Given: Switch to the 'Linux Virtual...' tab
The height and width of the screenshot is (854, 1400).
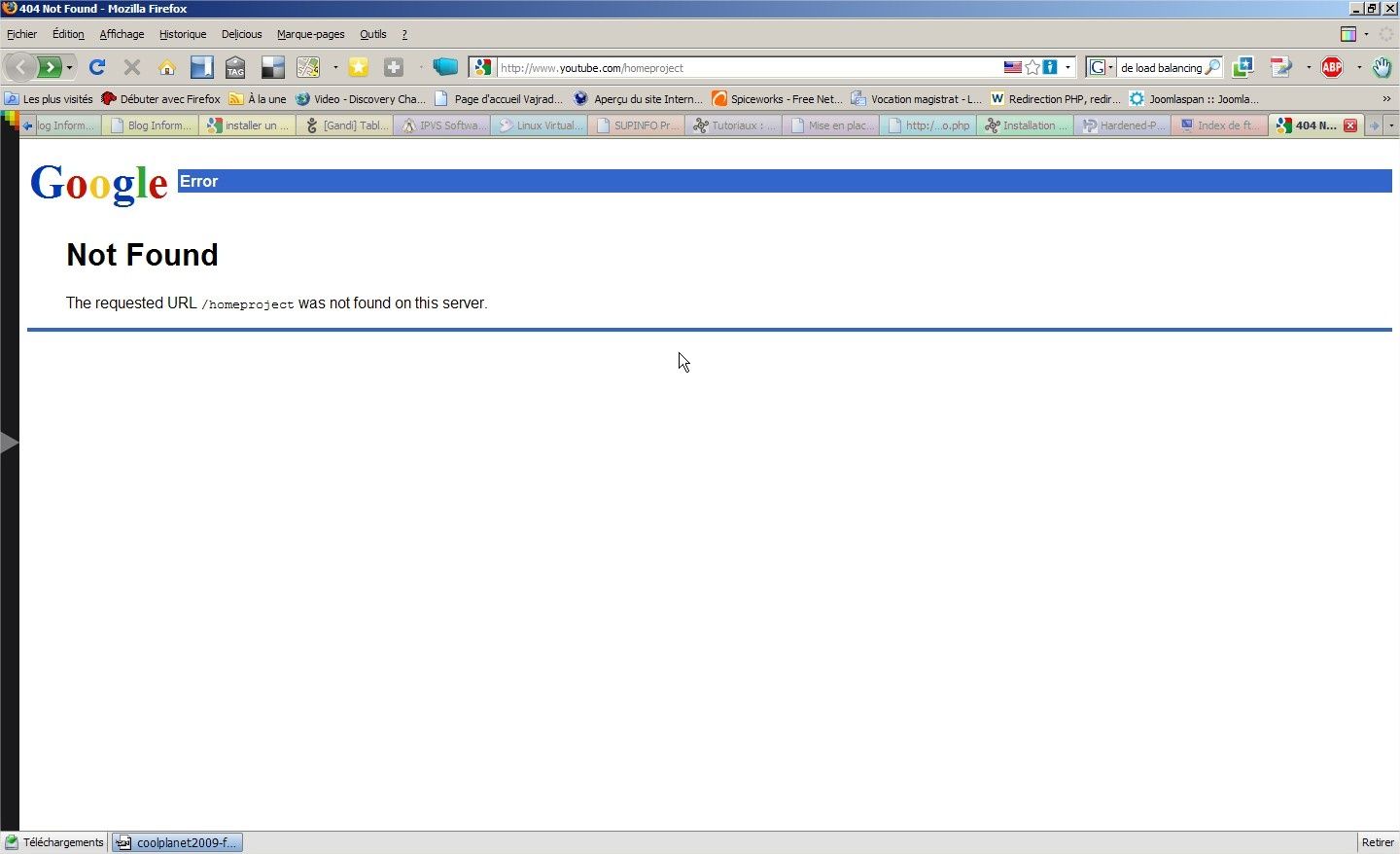Looking at the screenshot, I should [x=539, y=125].
